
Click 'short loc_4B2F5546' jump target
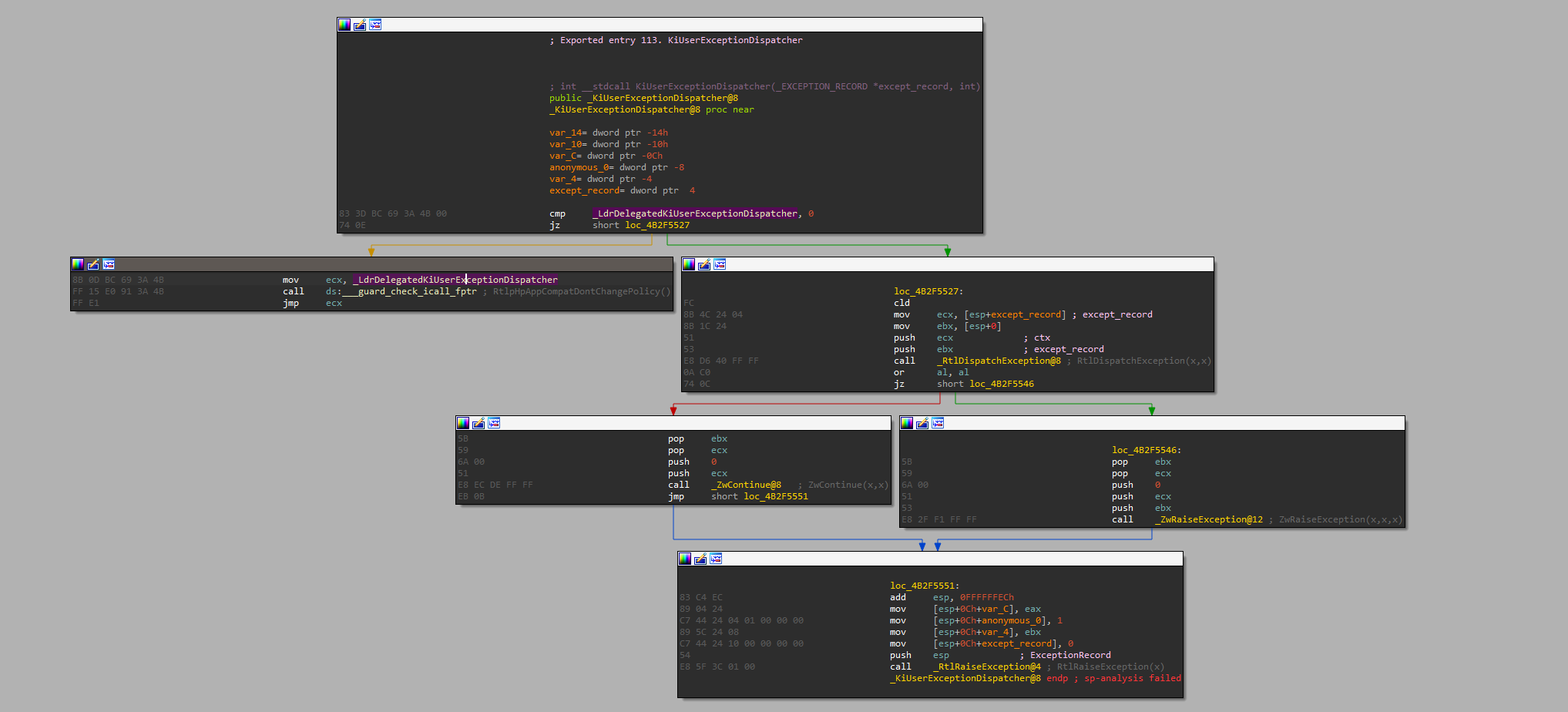[x=985, y=384]
